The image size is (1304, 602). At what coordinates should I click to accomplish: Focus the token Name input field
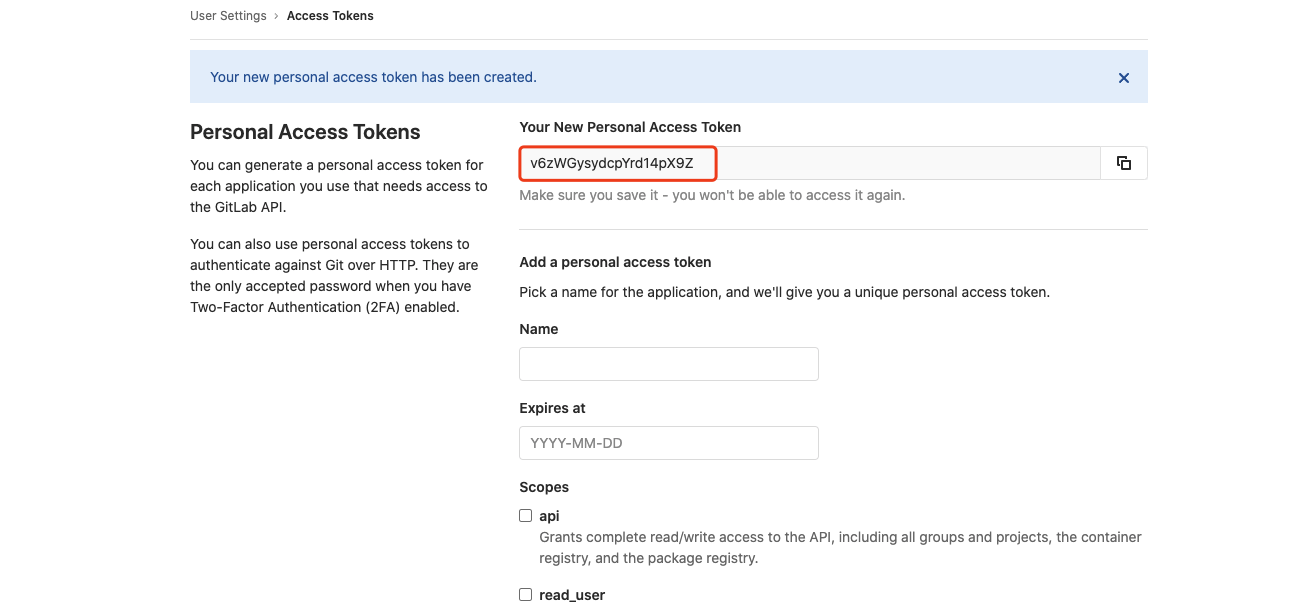668,364
